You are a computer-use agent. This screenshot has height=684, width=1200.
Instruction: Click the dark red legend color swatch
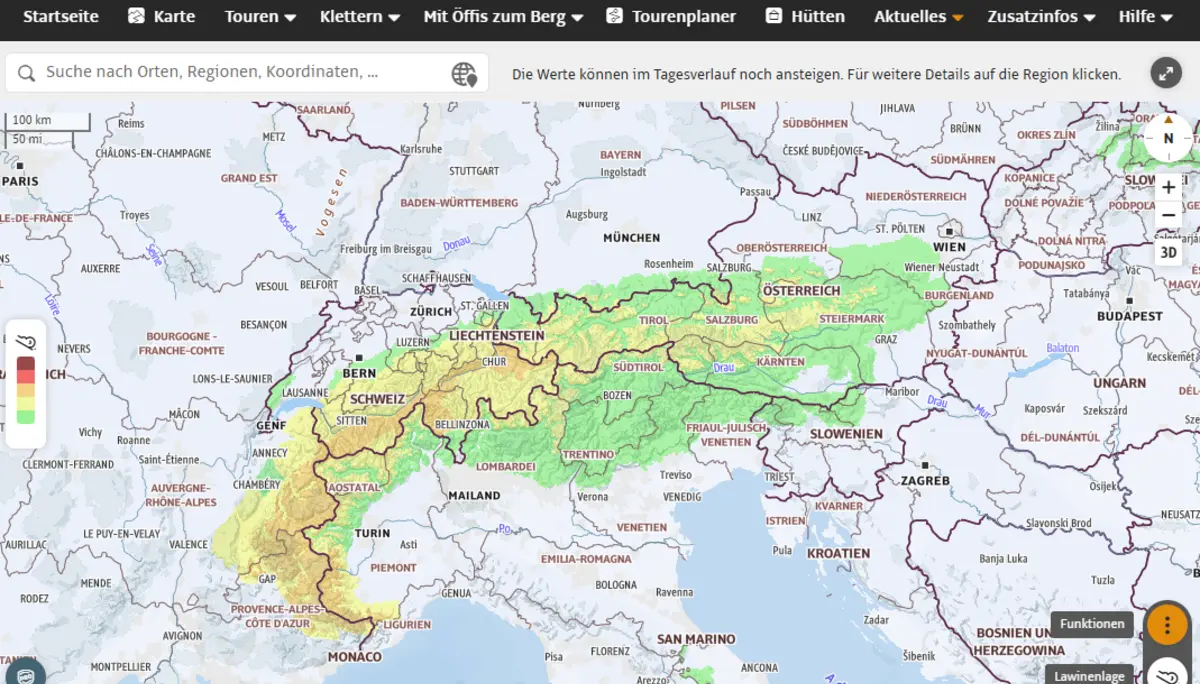point(26,364)
